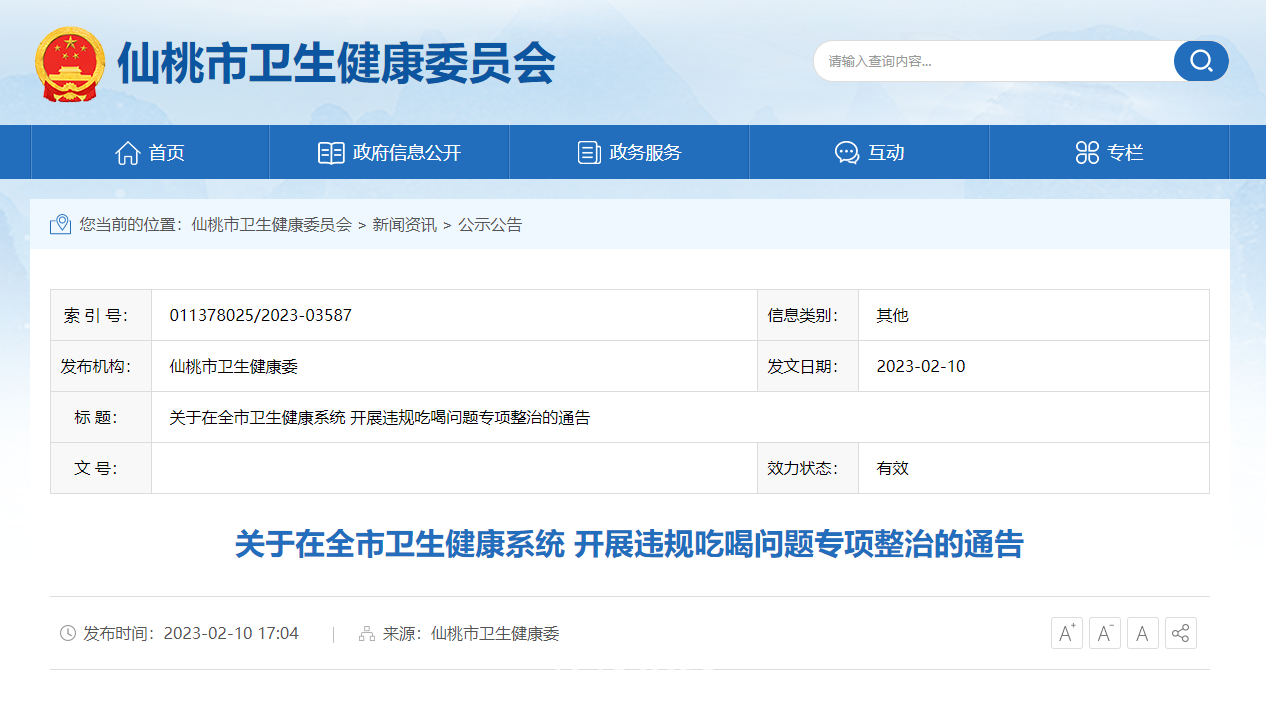Decrease font size with A- icon
The width and height of the screenshot is (1266, 709).
tap(1105, 633)
